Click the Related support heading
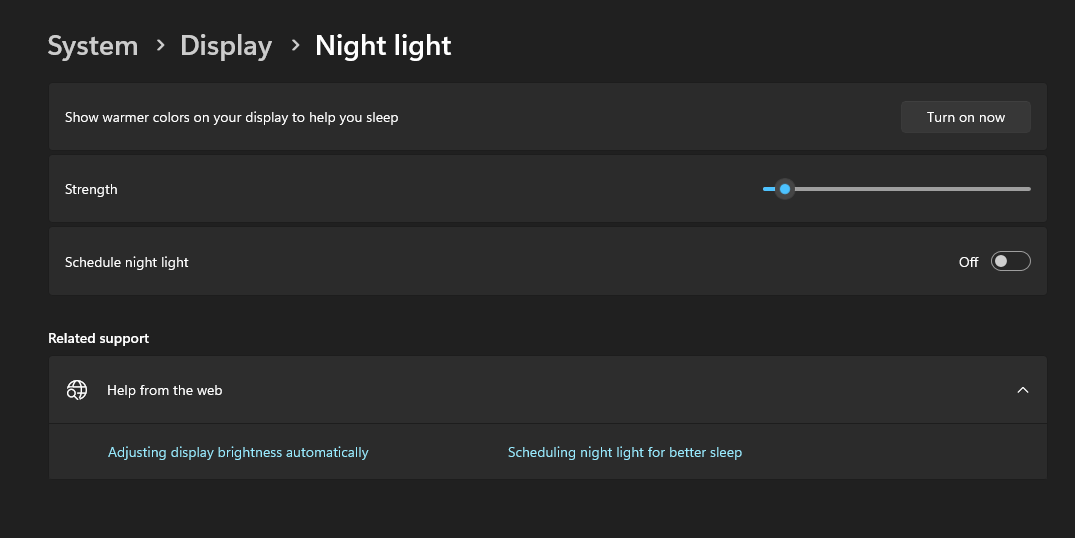This screenshot has width=1075, height=538. pos(99,338)
